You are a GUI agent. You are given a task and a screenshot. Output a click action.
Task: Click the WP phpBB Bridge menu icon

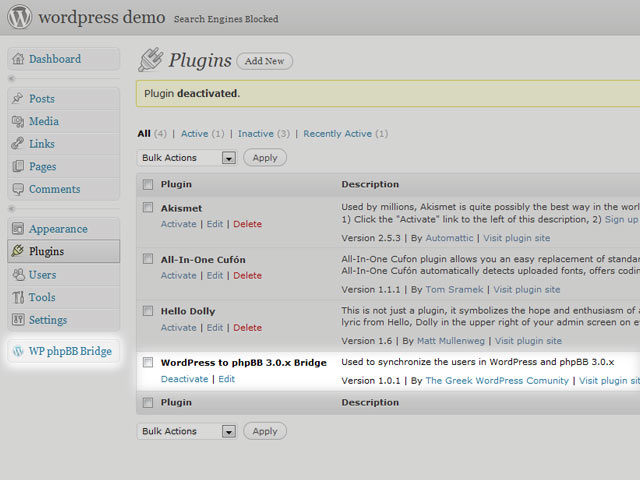18,351
